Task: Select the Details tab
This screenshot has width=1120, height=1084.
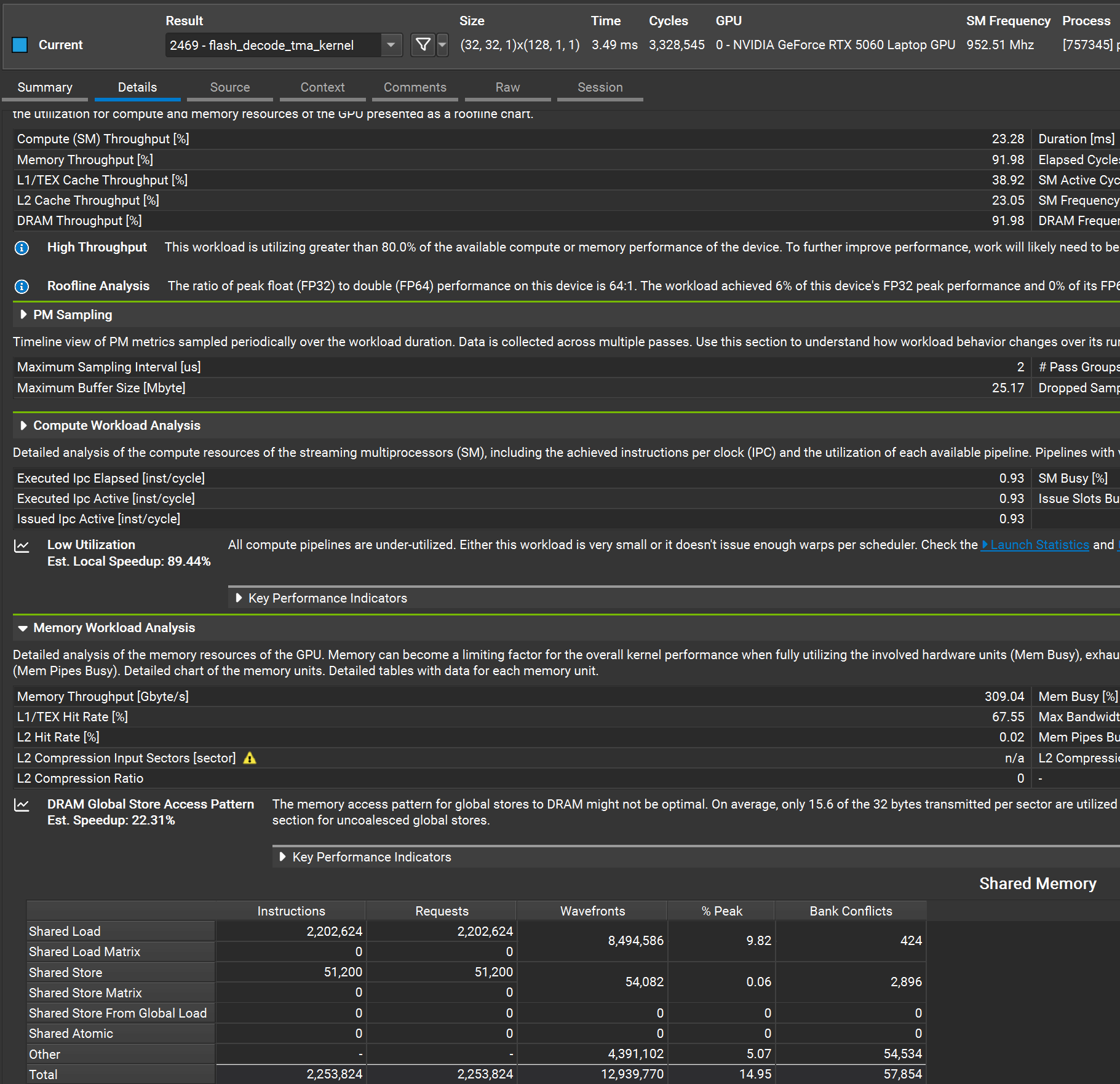Action: pos(137,87)
